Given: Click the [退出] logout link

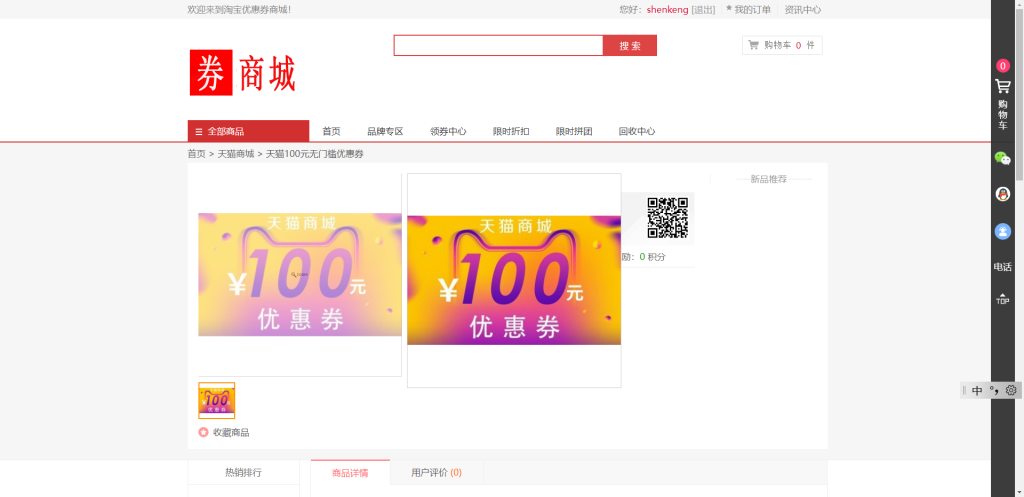Looking at the screenshot, I should point(703,10).
